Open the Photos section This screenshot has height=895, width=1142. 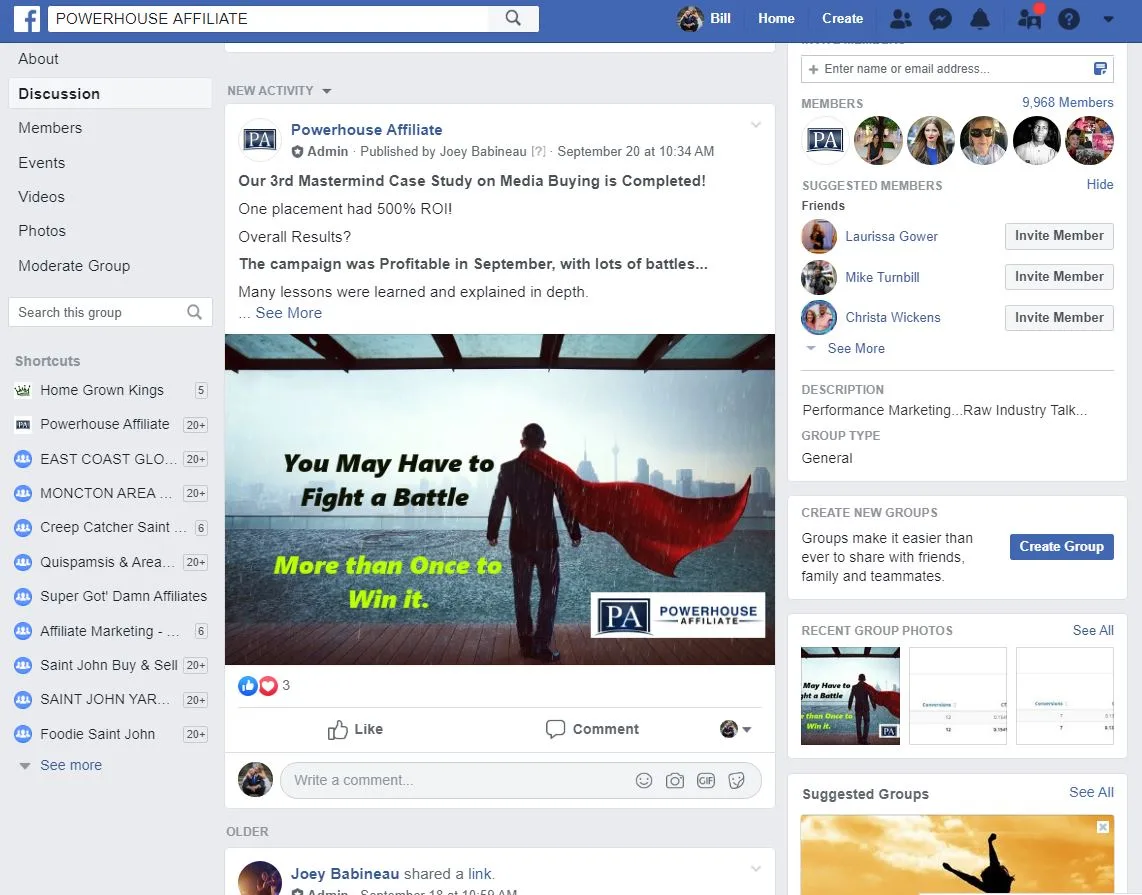tap(42, 231)
